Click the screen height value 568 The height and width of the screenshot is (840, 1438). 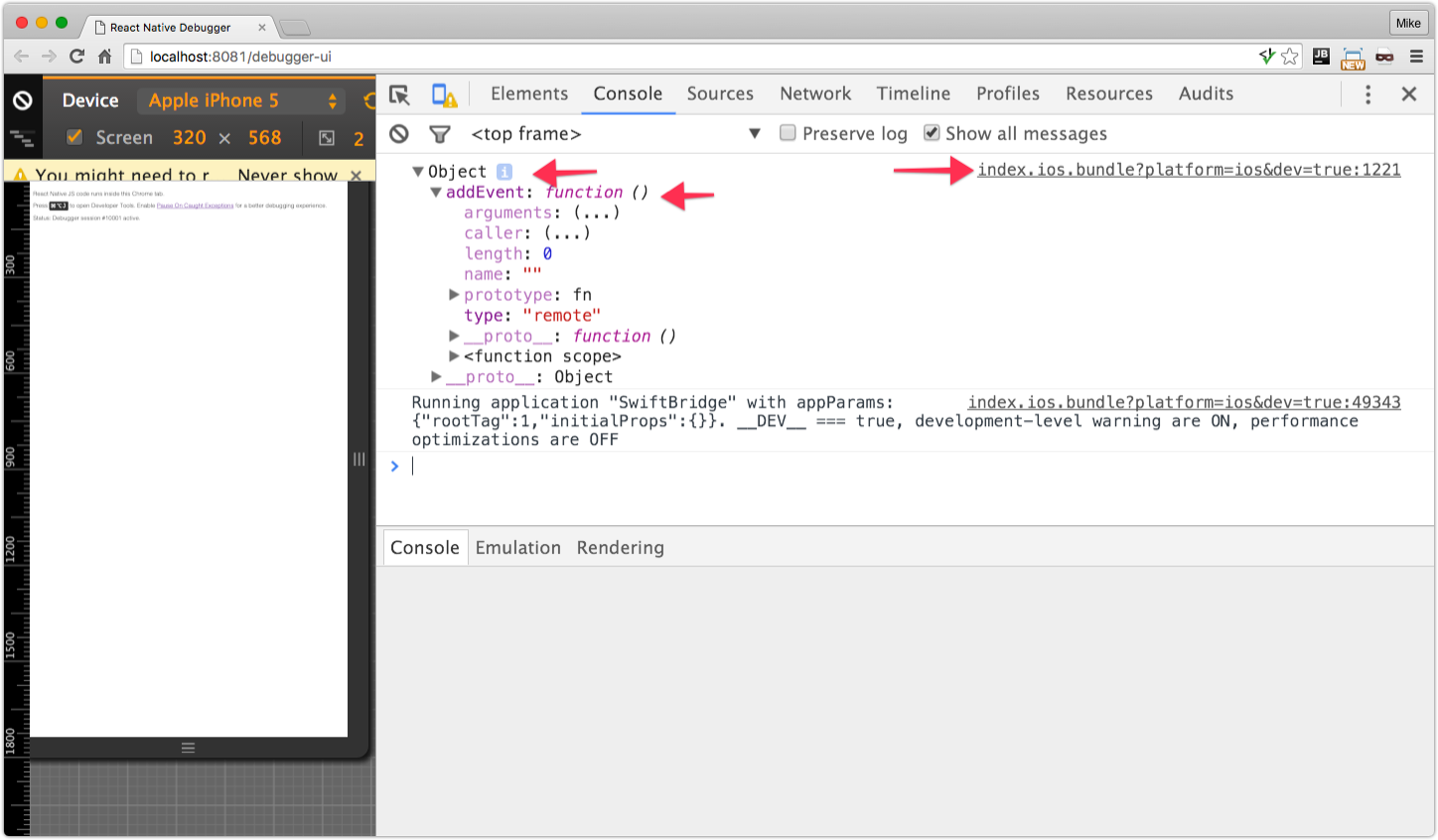264,138
